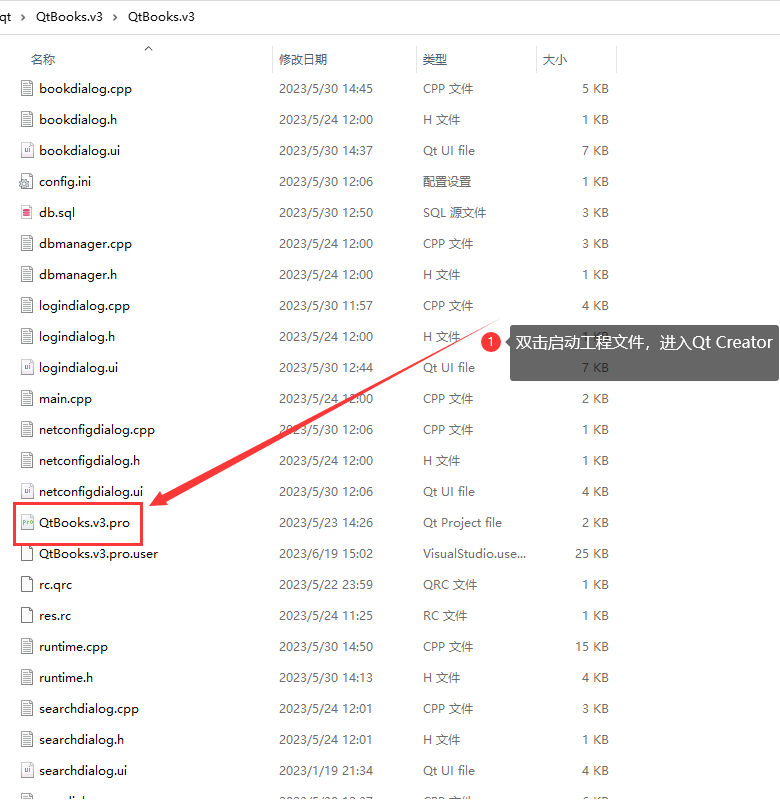The height and width of the screenshot is (802, 780).
Task: Select file name bookdialog.ui
Action: (x=79, y=150)
